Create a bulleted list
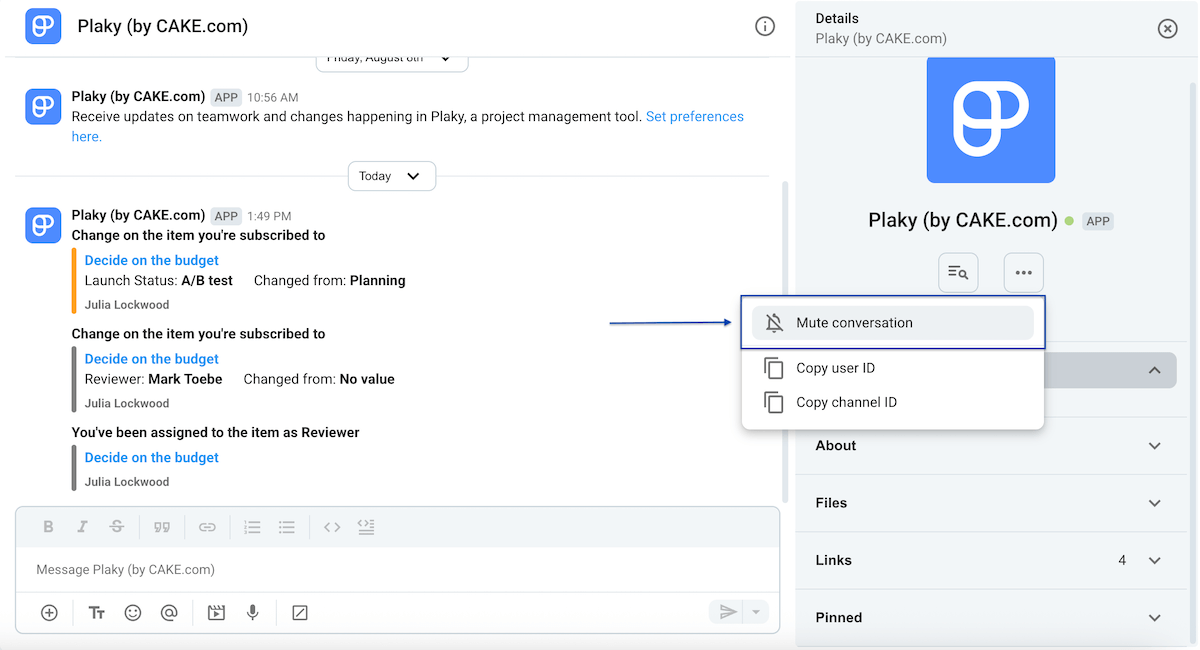This screenshot has width=1200, height=650. [x=287, y=527]
